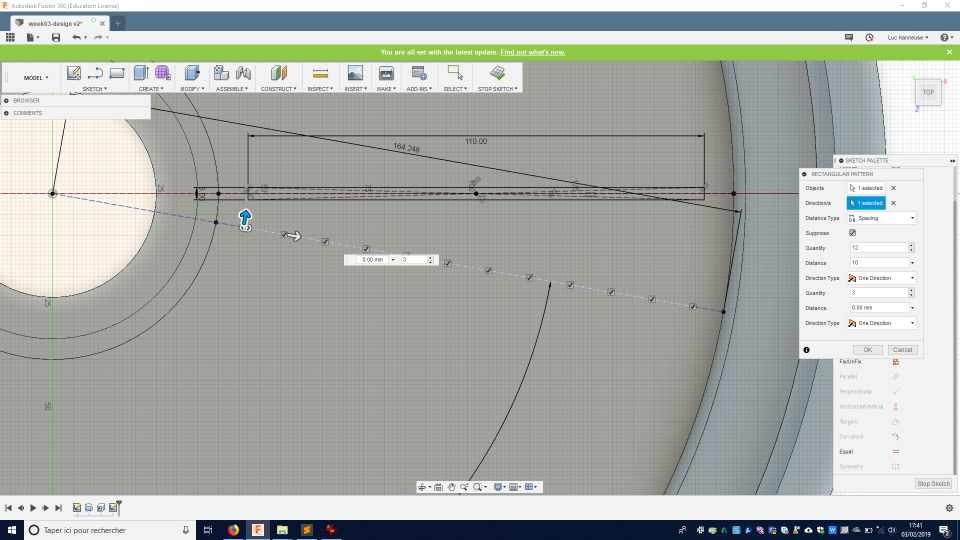Click the Add-Ins scripts icon

point(419,73)
